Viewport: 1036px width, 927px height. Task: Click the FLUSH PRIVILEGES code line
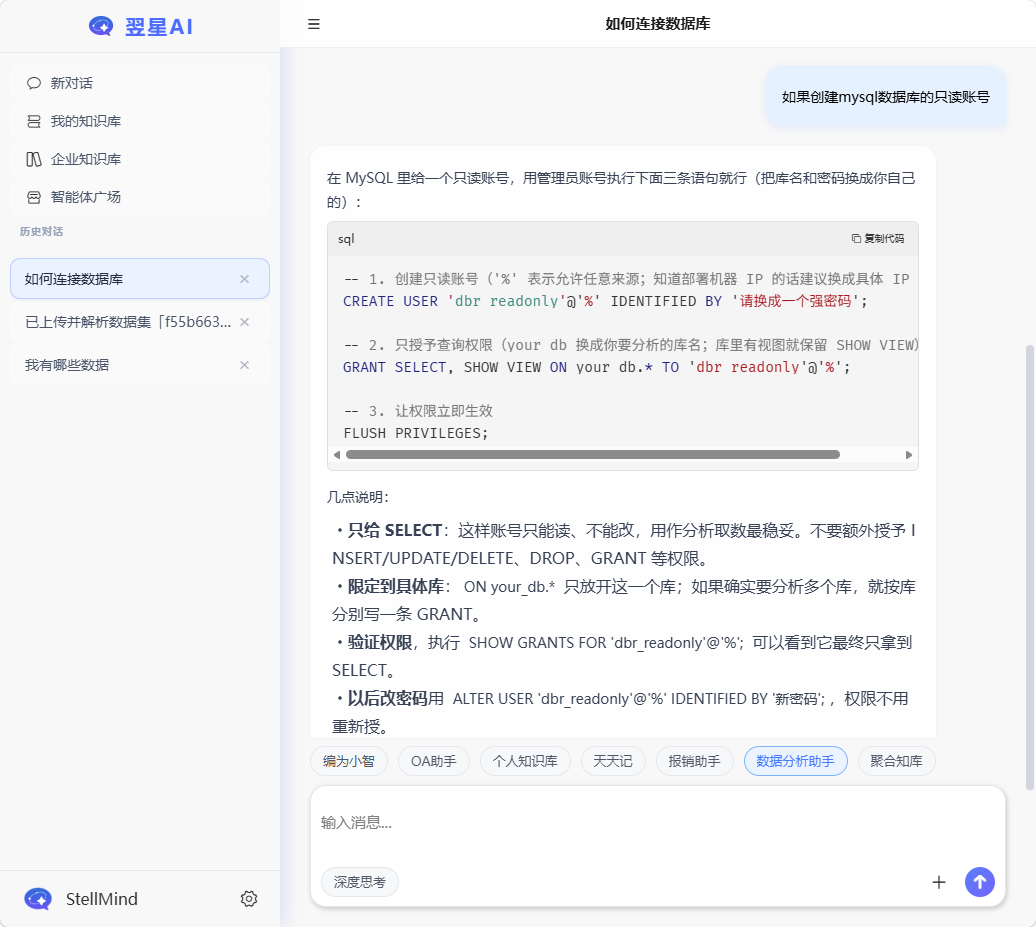point(416,433)
